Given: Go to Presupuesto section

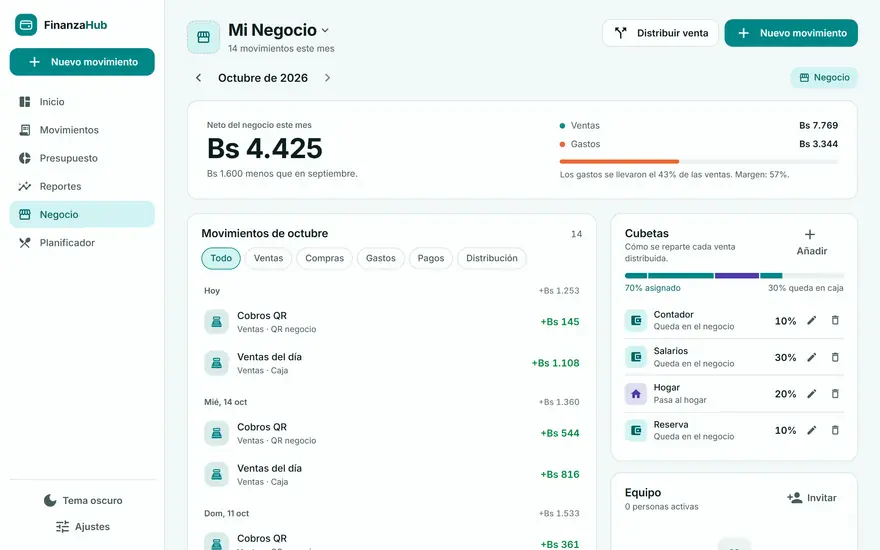Looking at the screenshot, I should 82,158.
